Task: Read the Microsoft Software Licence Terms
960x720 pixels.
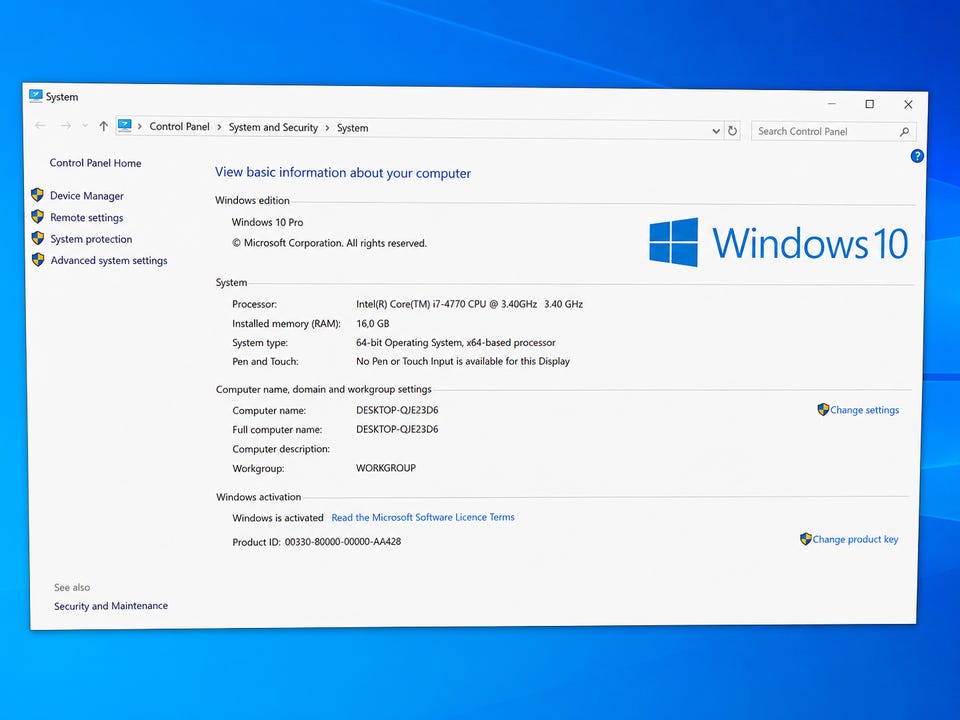Action: (423, 517)
